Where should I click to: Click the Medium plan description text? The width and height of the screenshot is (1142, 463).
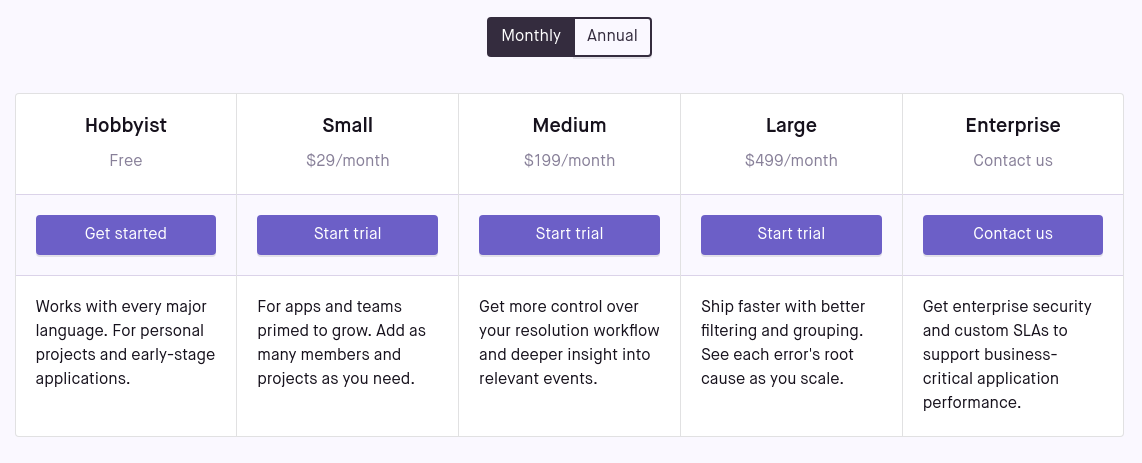click(x=569, y=342)
